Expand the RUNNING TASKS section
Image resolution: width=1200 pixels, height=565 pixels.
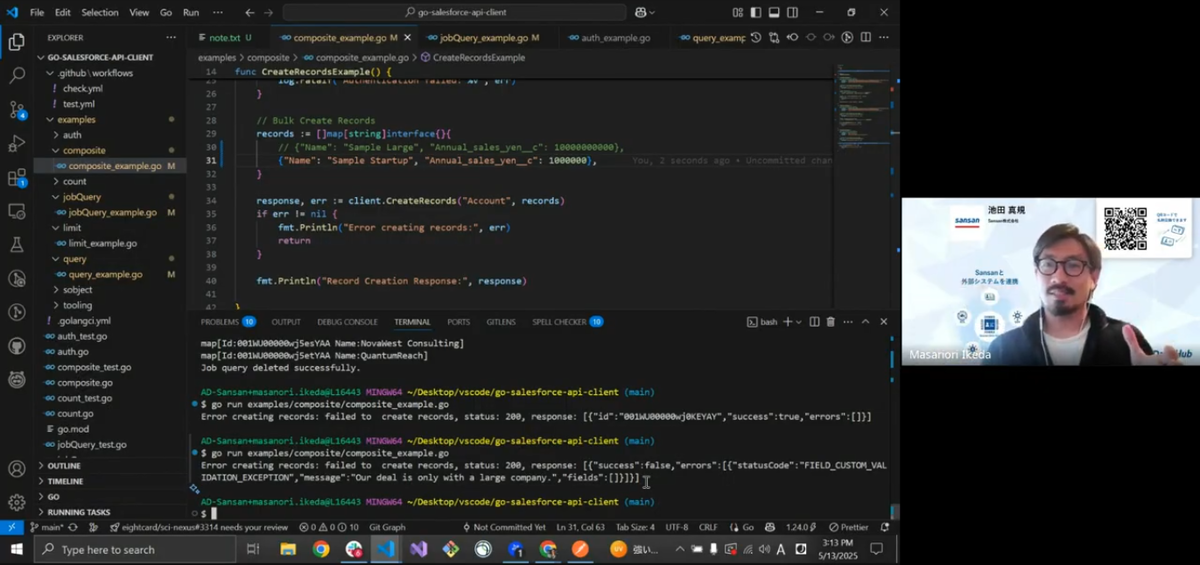79,512
